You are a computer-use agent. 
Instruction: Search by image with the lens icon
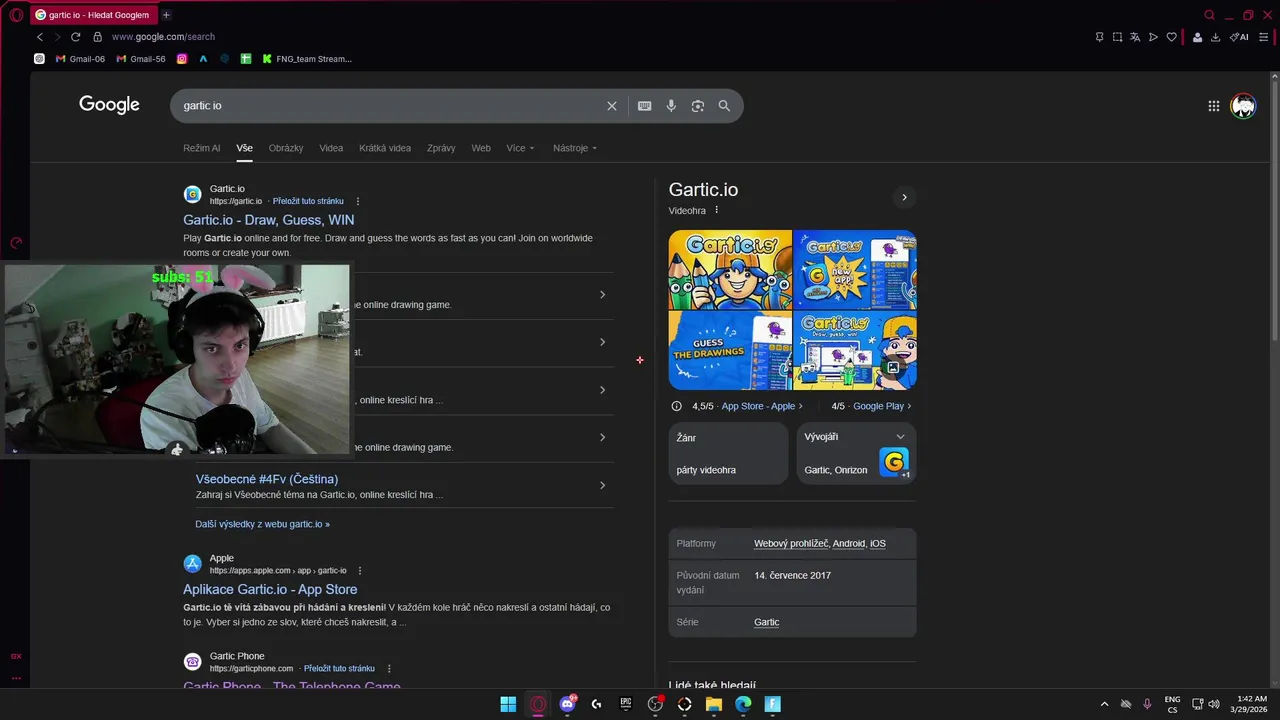point(698,106)
